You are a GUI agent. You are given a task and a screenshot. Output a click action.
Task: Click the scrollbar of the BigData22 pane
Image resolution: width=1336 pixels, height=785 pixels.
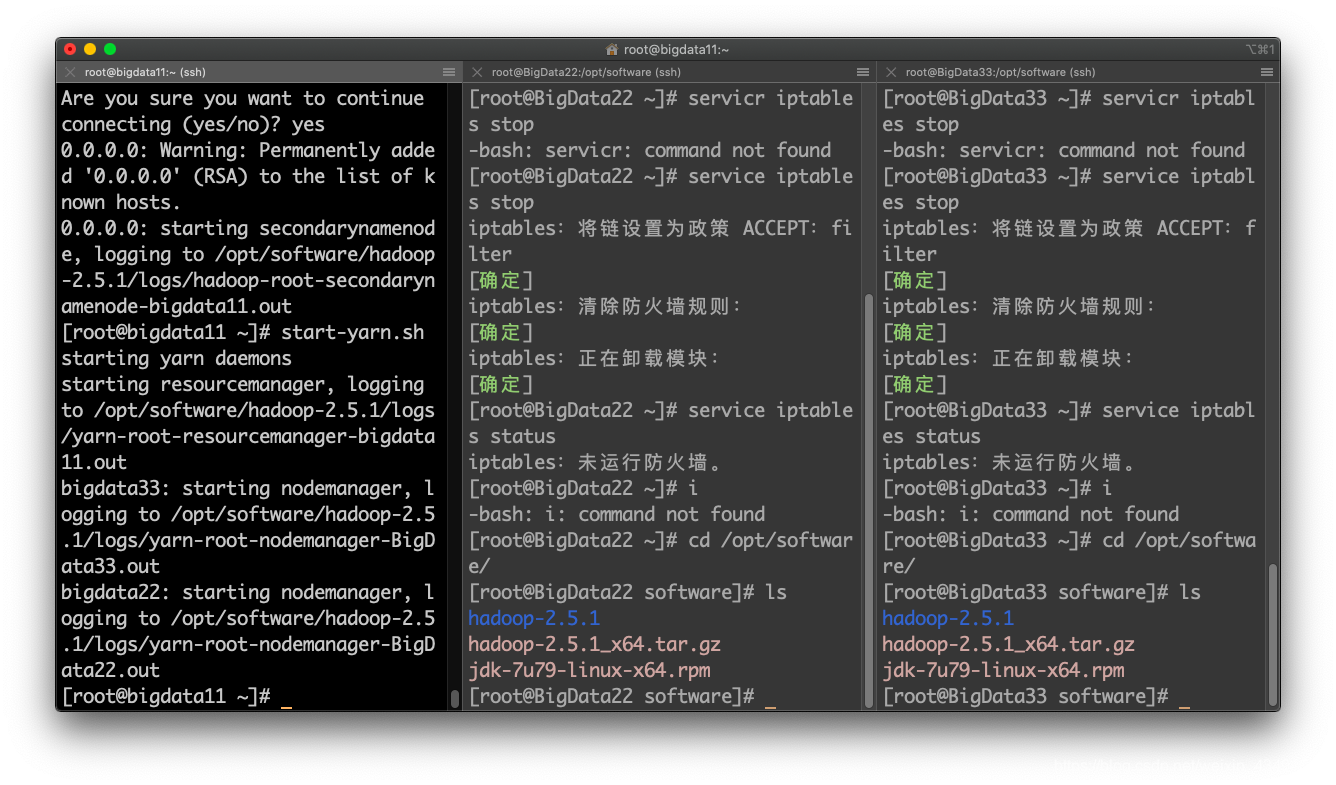869,500
